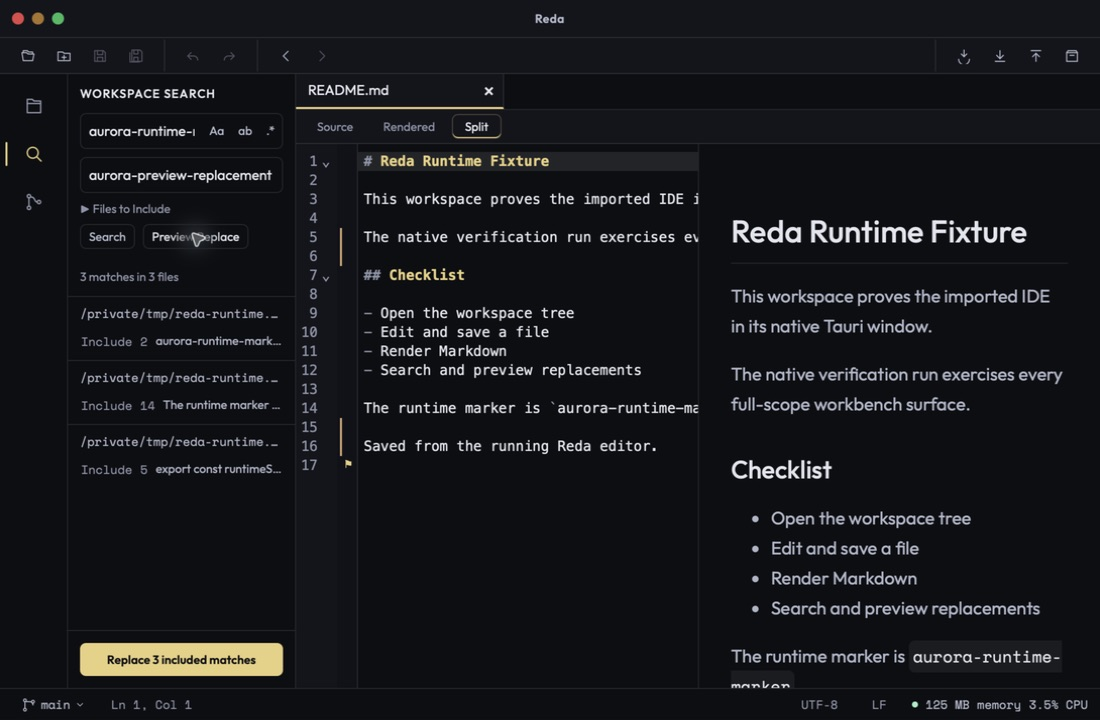Viewport: 1100px width, 720px height.
Task: Toggle match case Aa option
Action: tap(217, 131)
